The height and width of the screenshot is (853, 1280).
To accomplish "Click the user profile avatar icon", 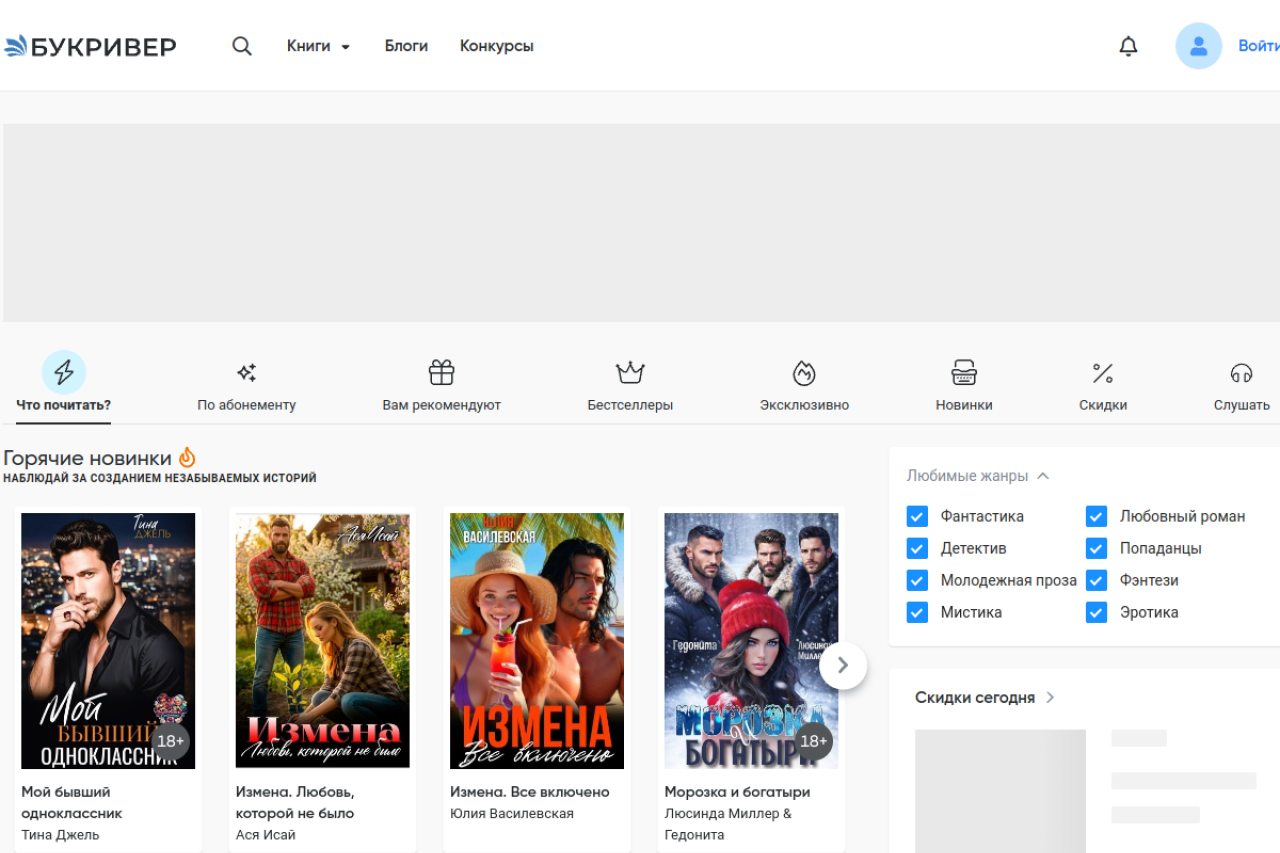I will coord(1198,46).
